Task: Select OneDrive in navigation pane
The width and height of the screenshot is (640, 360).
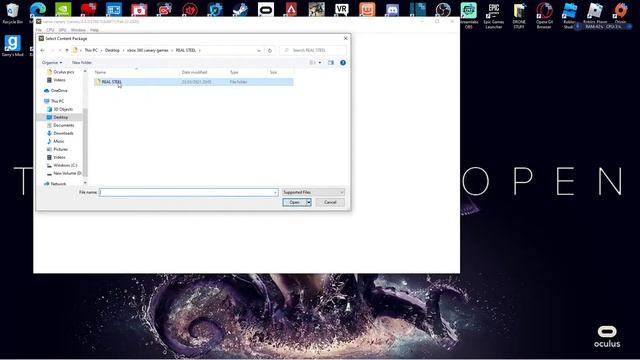Action: pos(56,91)
